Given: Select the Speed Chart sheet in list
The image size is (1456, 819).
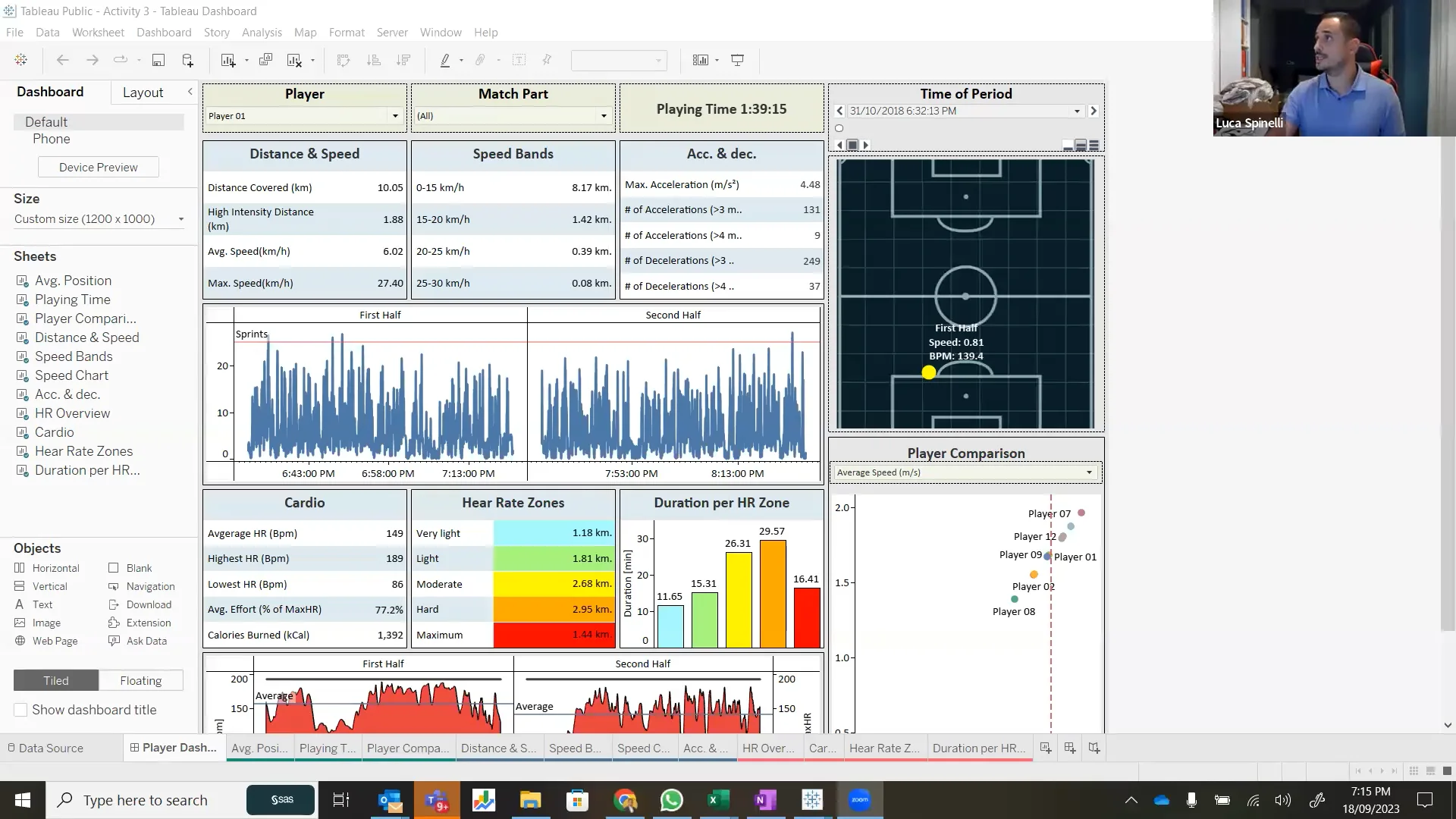Looking at the screenshot, I should pyautogui.click(x=71, y=375).
